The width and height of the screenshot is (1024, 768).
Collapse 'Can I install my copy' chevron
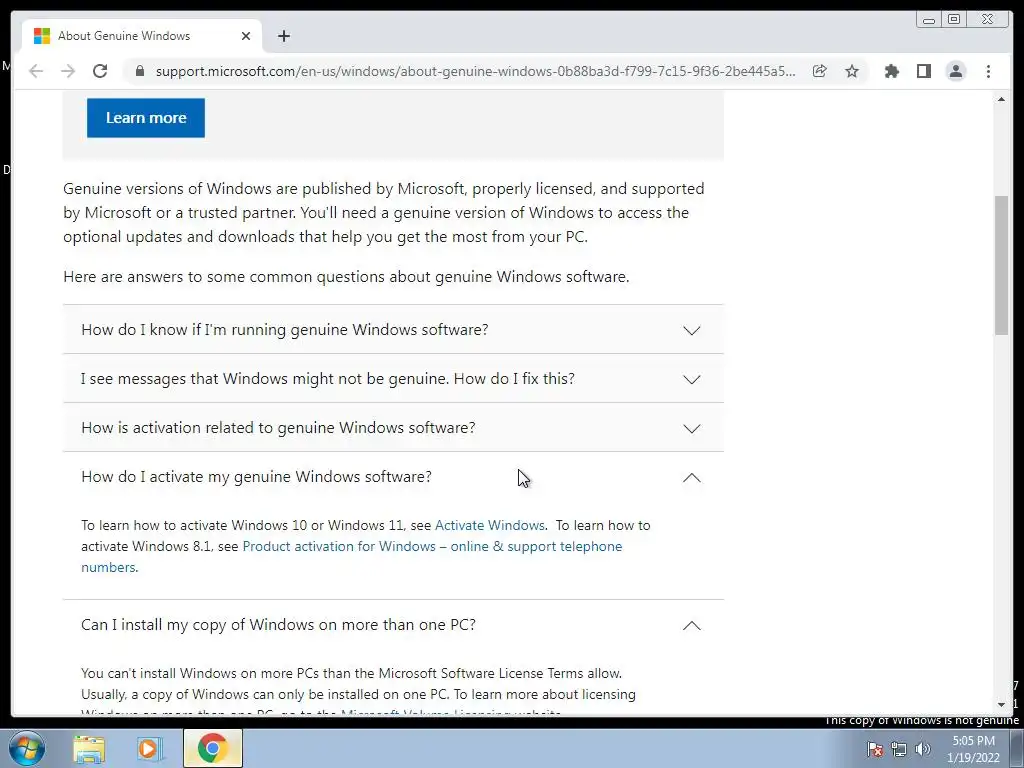point(692,625)
